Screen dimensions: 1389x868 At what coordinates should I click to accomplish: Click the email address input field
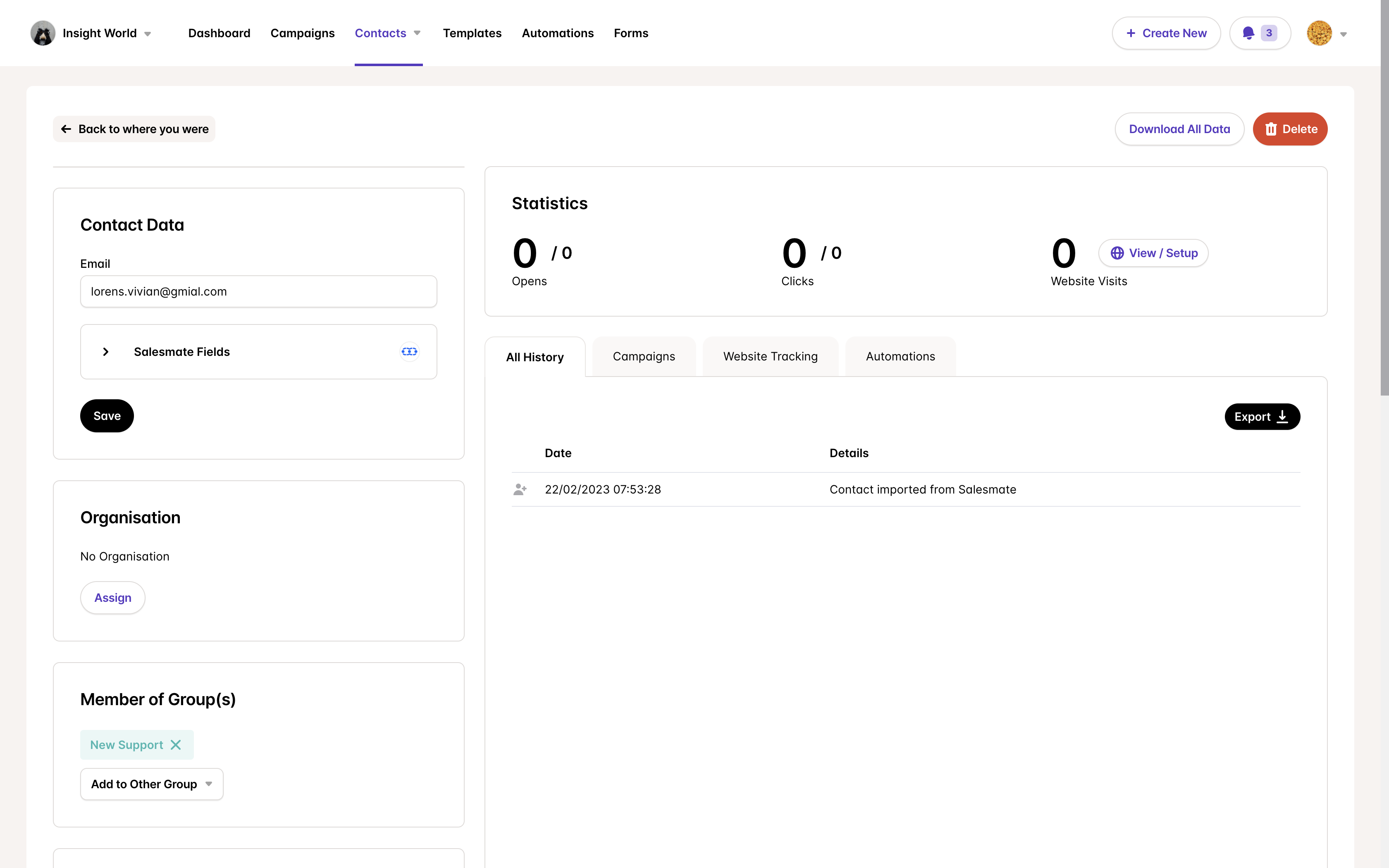click(x=258, y=291)
